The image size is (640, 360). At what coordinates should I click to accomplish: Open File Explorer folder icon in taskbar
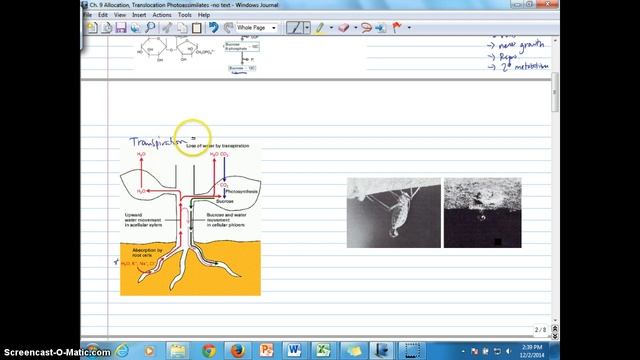[178, 351]
